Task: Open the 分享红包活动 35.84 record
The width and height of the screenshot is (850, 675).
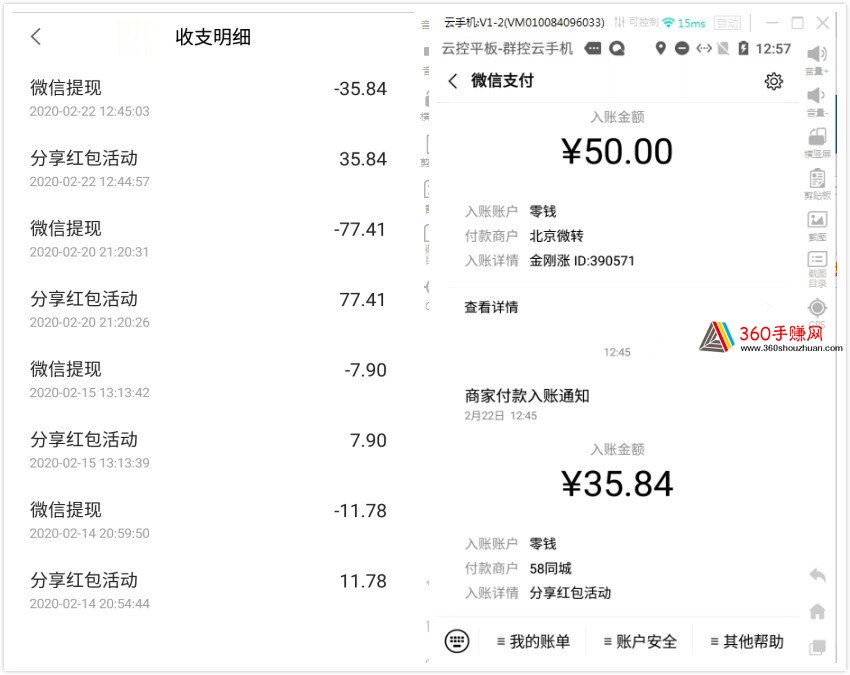Action: (209, 169)
